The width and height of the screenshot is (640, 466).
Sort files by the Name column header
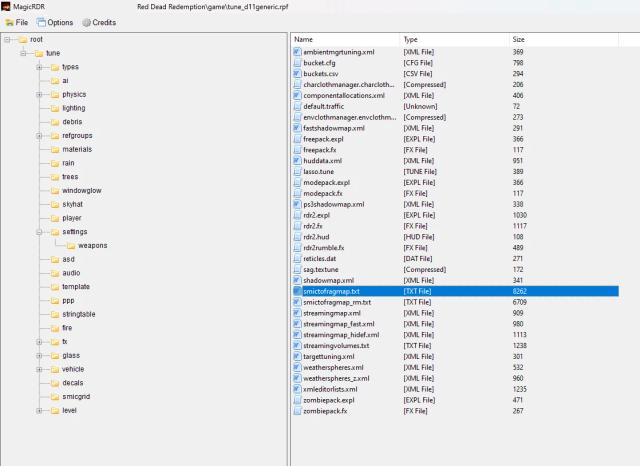345,40
